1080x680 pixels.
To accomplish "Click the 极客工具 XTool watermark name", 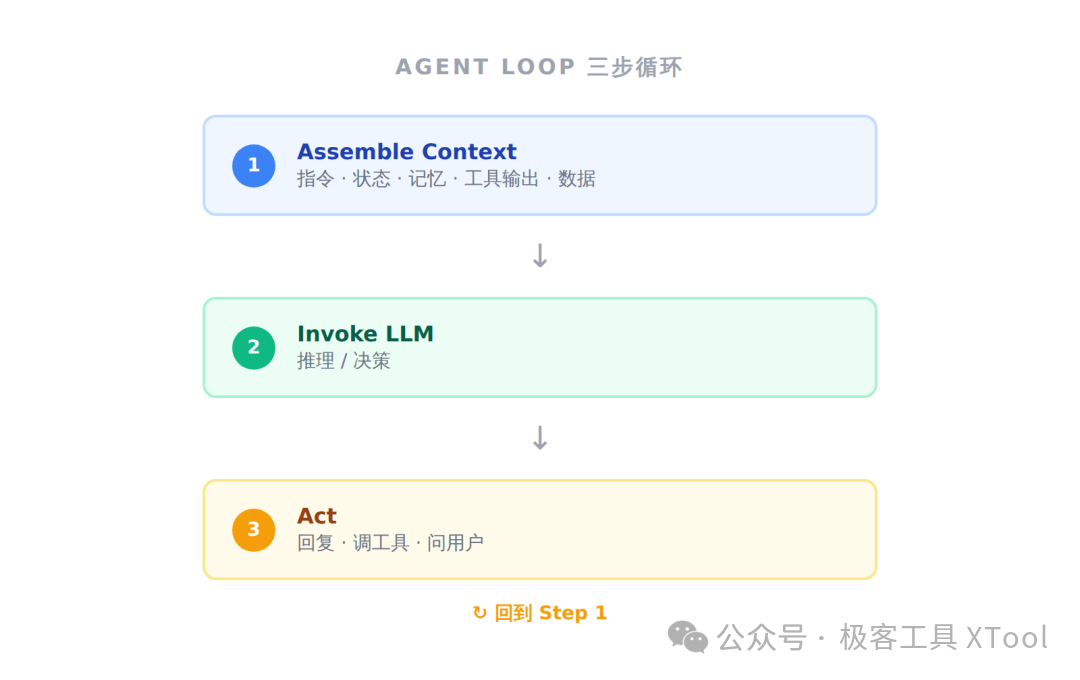I will [x=943, y=637].
